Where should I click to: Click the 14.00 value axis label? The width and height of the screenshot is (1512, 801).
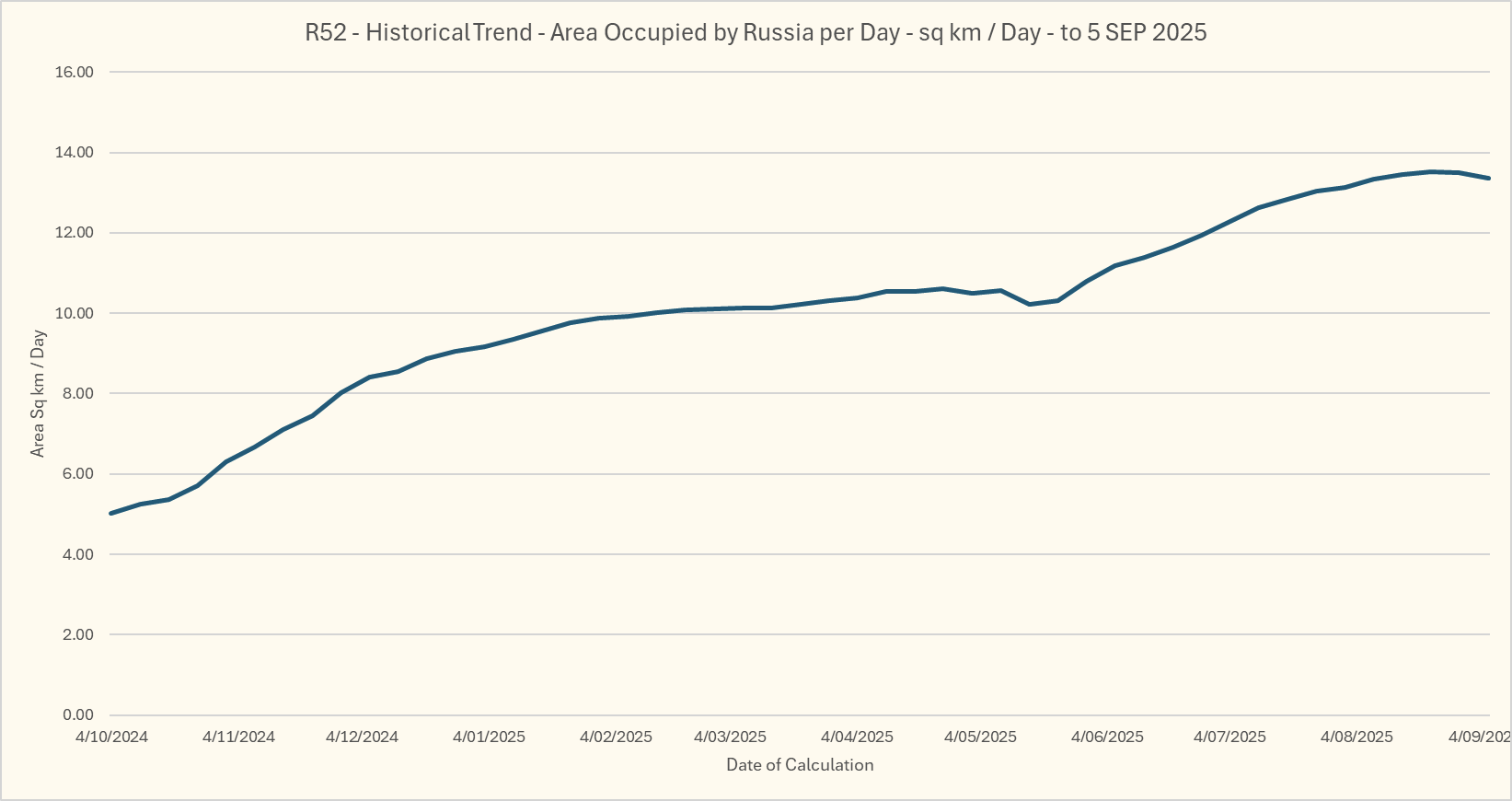(x=75, y=153)
